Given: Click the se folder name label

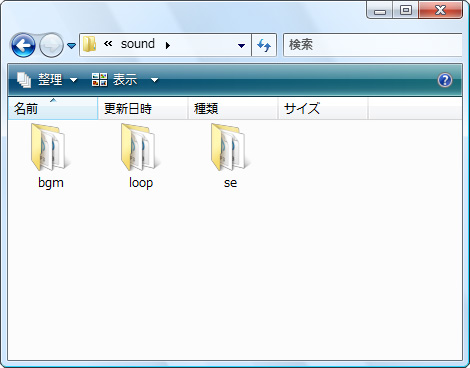Looking at the screenshot, I should [x=230, y=183].
